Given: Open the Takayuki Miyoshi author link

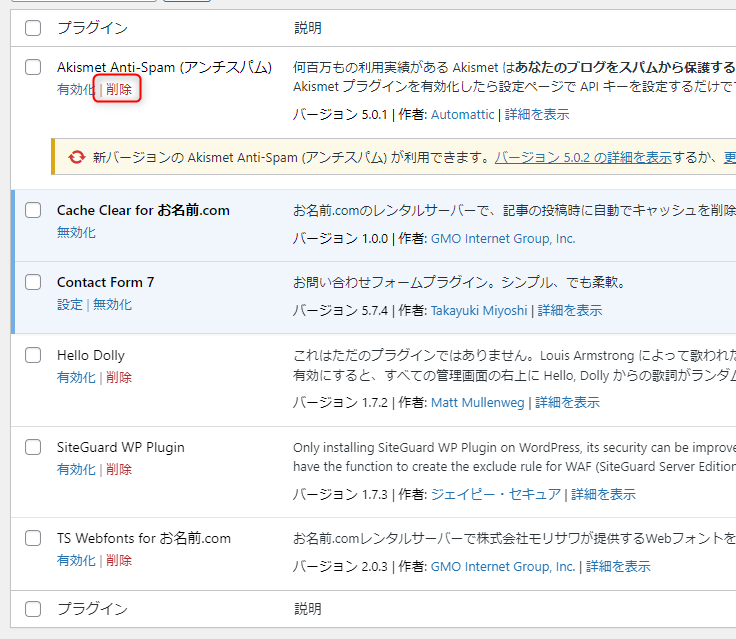Looking at the screenshot, I should pyautogui.click(x=479, y=310).
